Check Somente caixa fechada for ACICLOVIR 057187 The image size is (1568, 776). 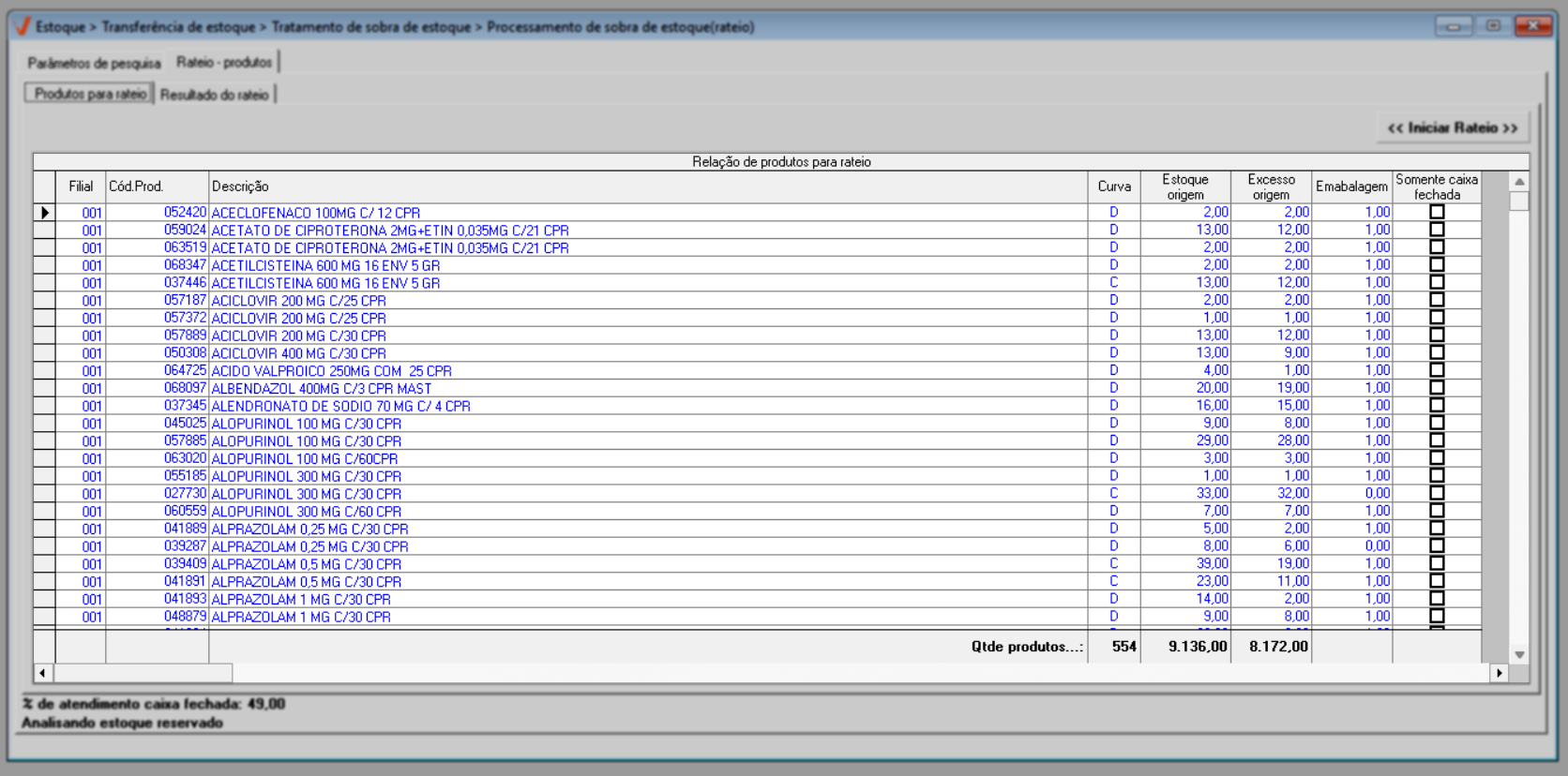coord(1437,300)
